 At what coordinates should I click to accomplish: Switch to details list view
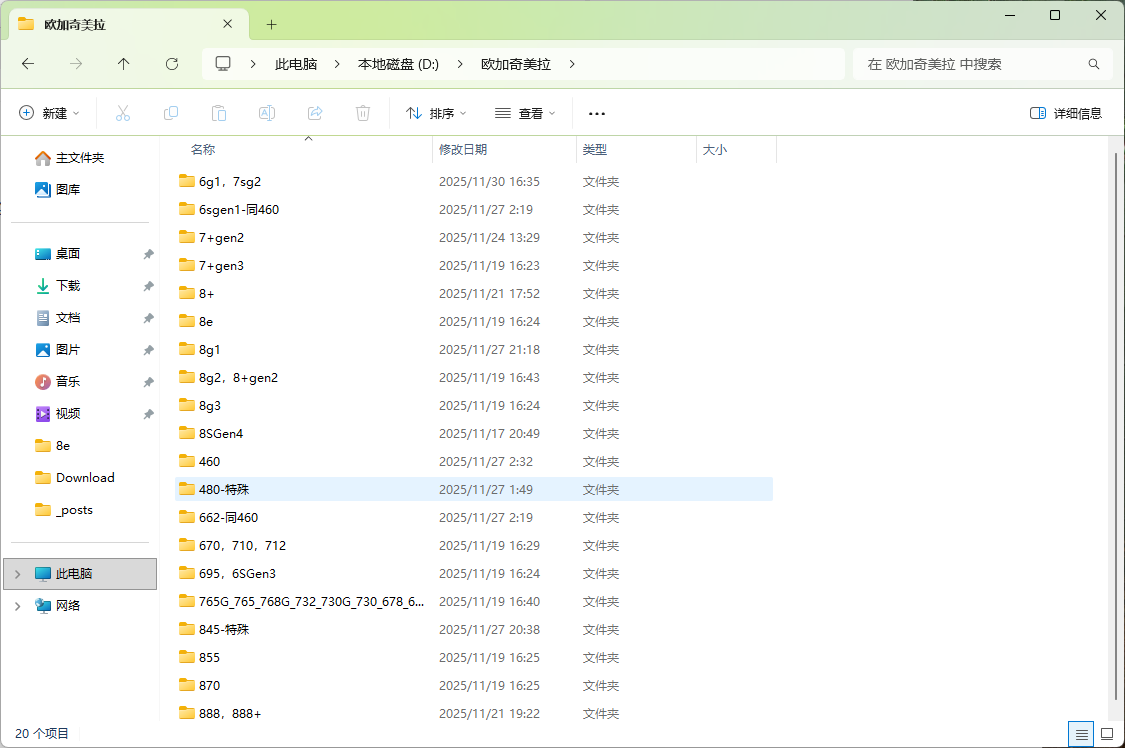pyautogui.click(x=1081, y=734)
